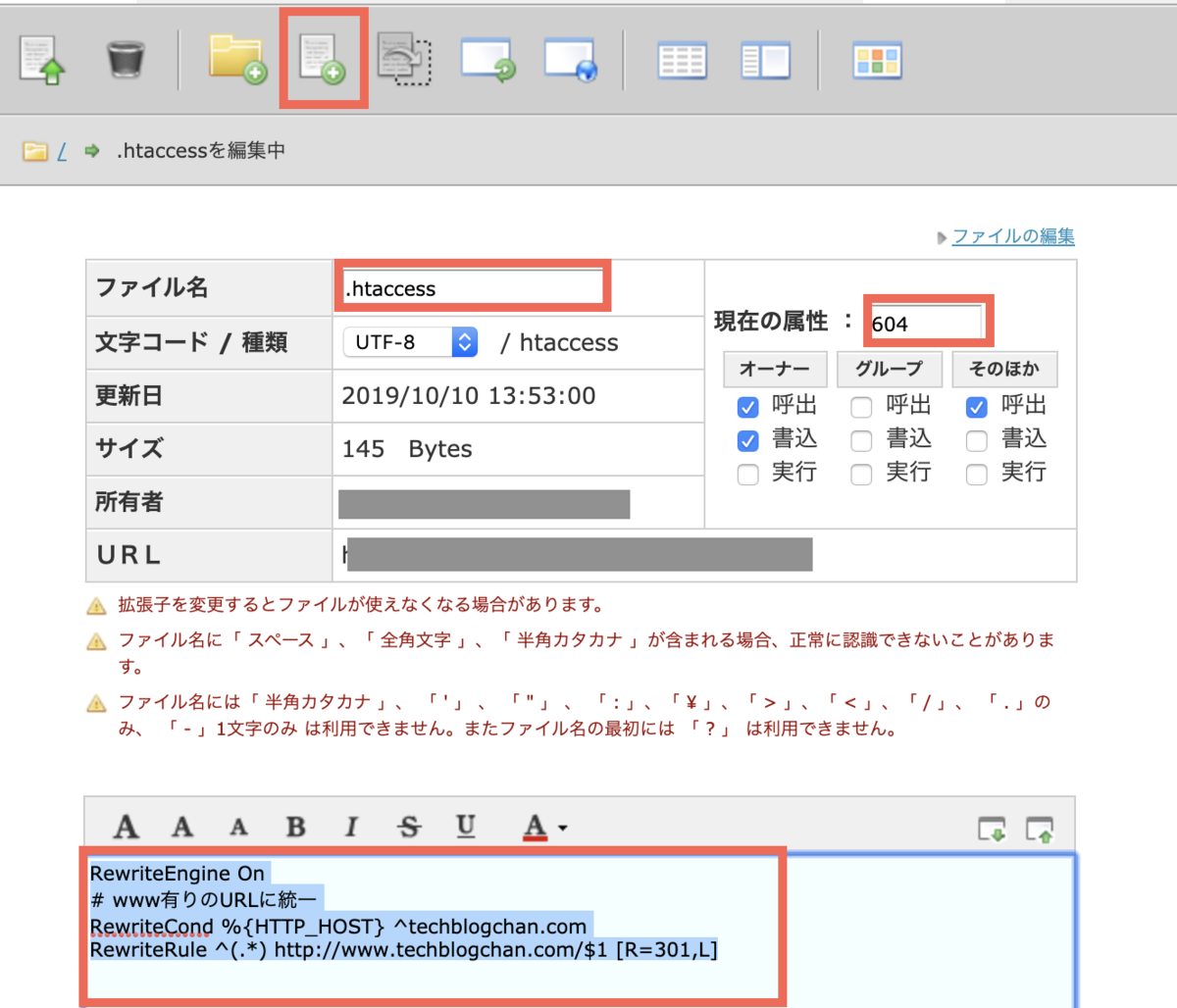This screenshot has width=1177, height=1008.
Task: Apply bold formatting in the editor
Action: 295,827
